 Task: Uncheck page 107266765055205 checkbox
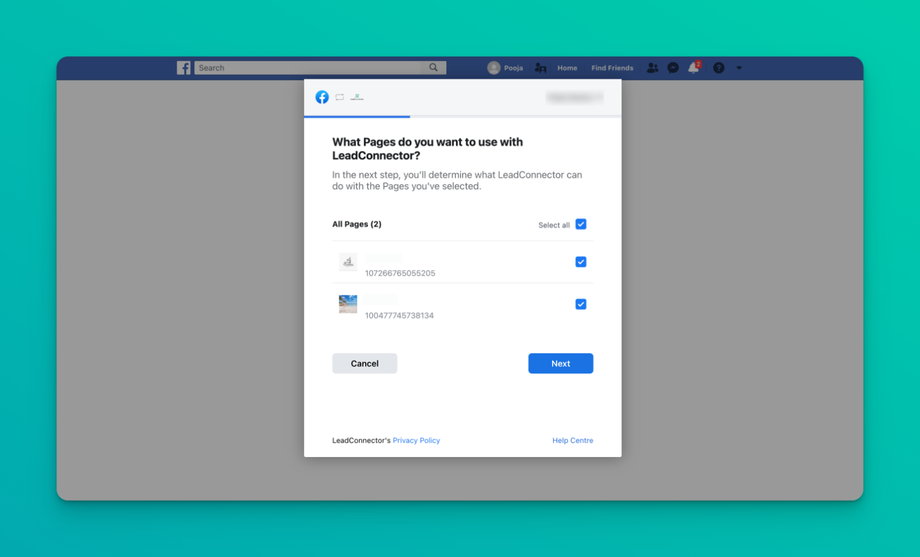(581, 262)
